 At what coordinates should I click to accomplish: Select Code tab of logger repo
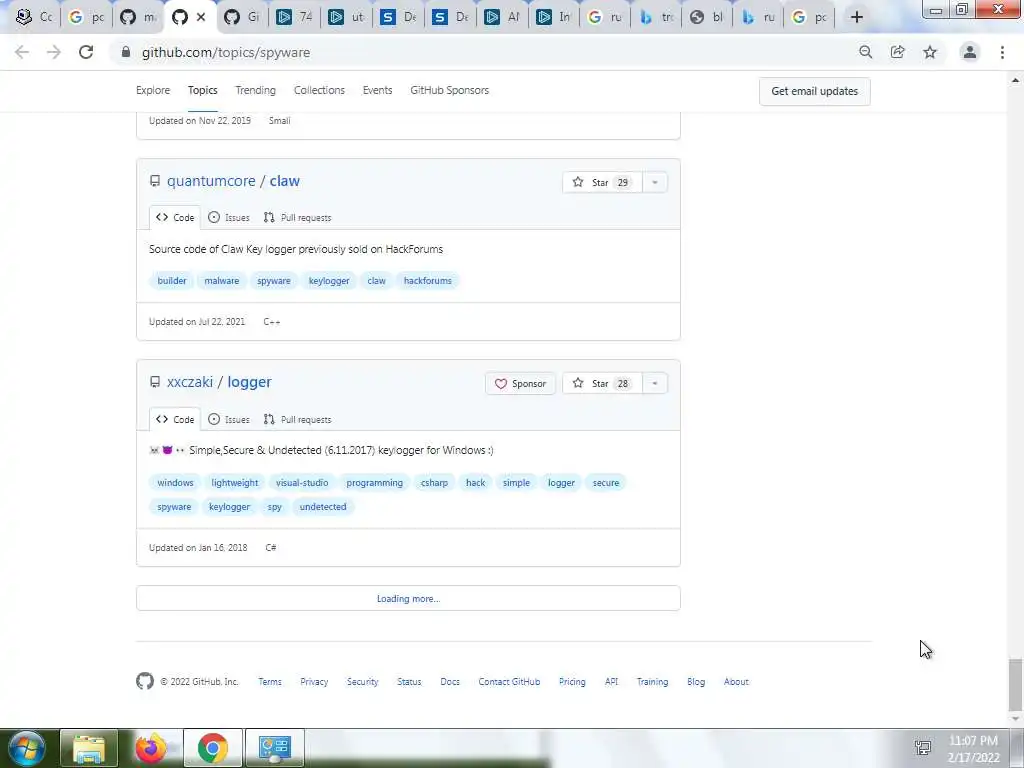tap(175, 419)
